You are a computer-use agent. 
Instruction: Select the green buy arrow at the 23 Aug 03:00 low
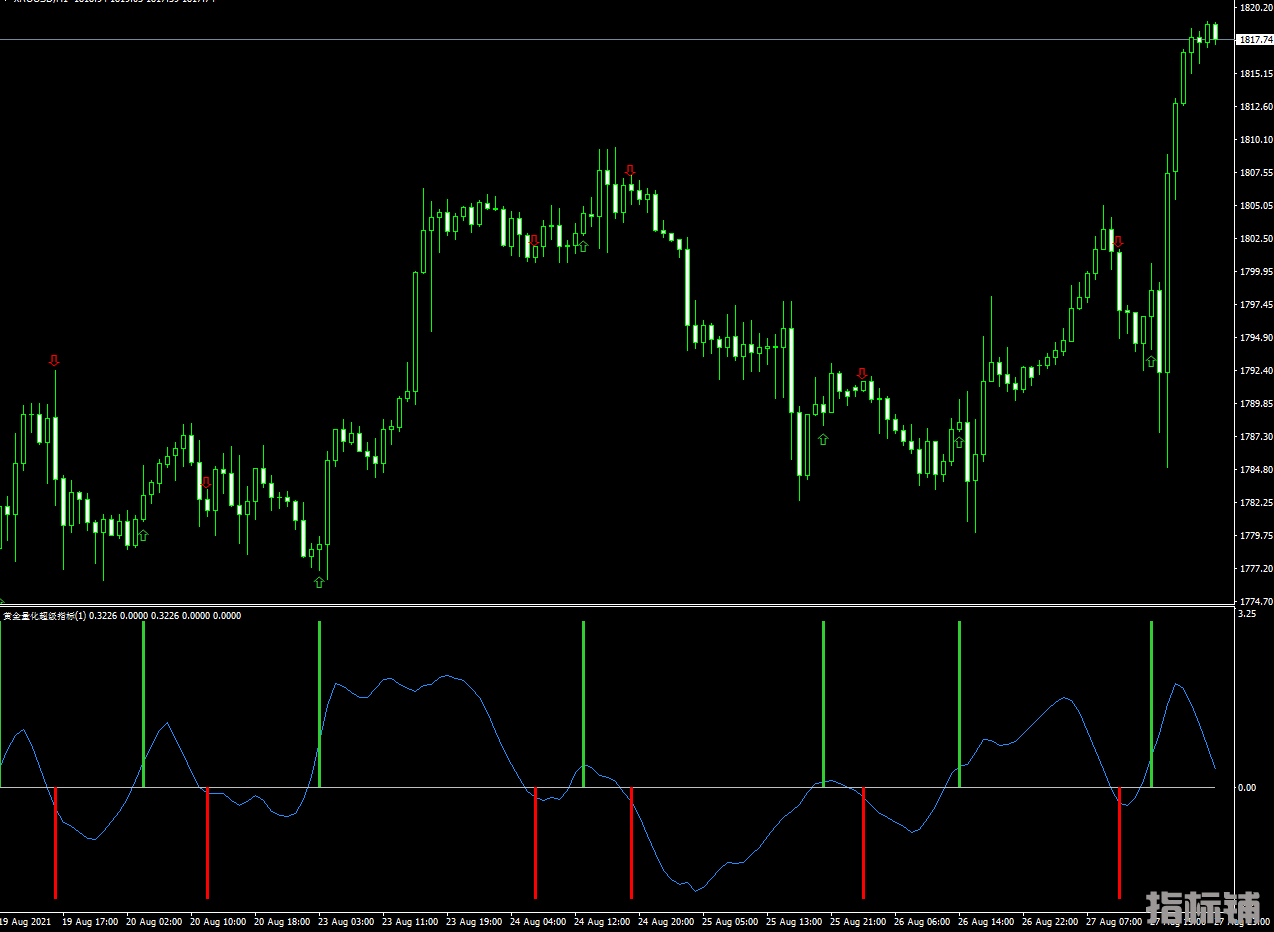tap(319, 582)
